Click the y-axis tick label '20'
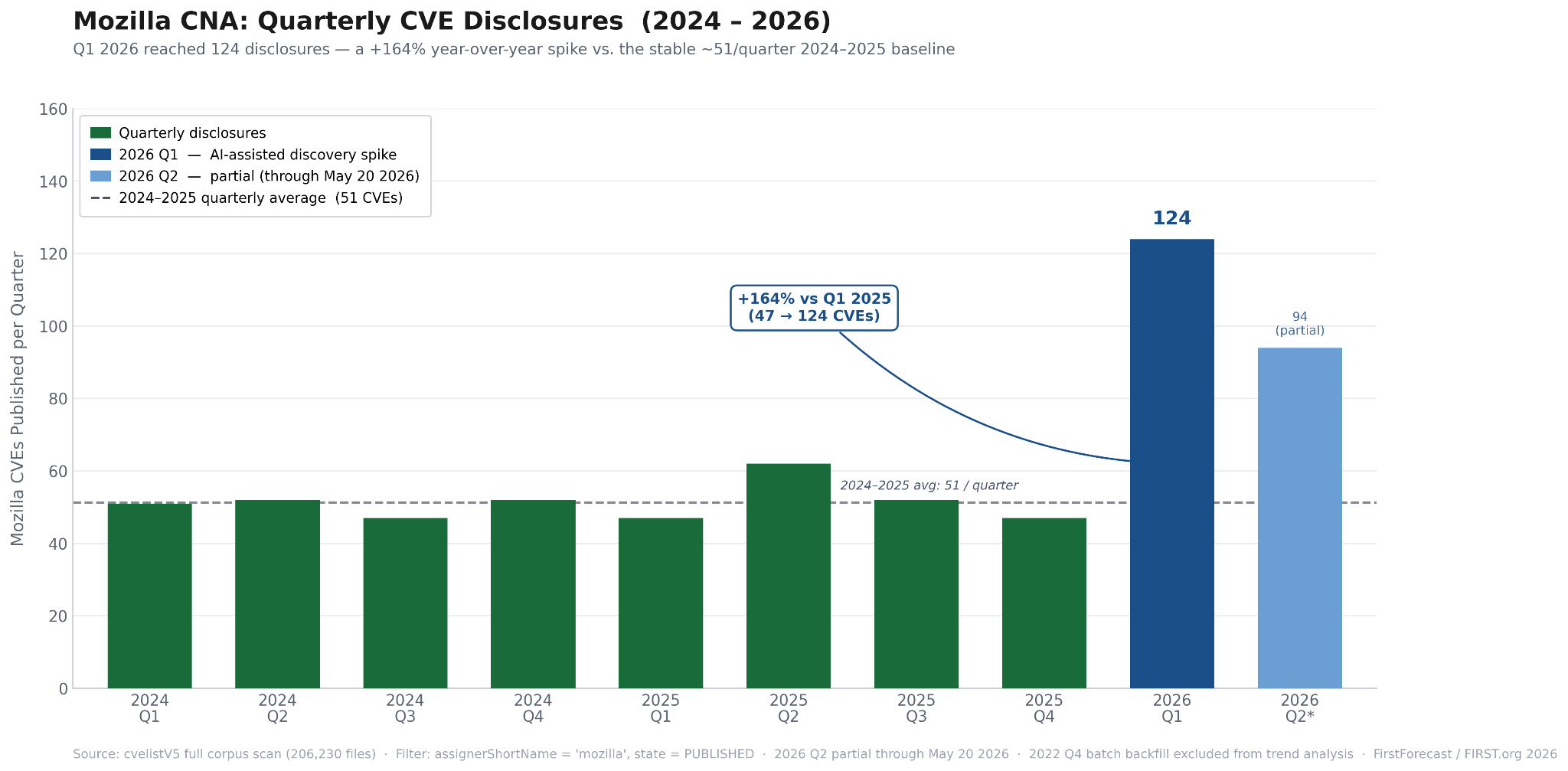 (58, 616)
